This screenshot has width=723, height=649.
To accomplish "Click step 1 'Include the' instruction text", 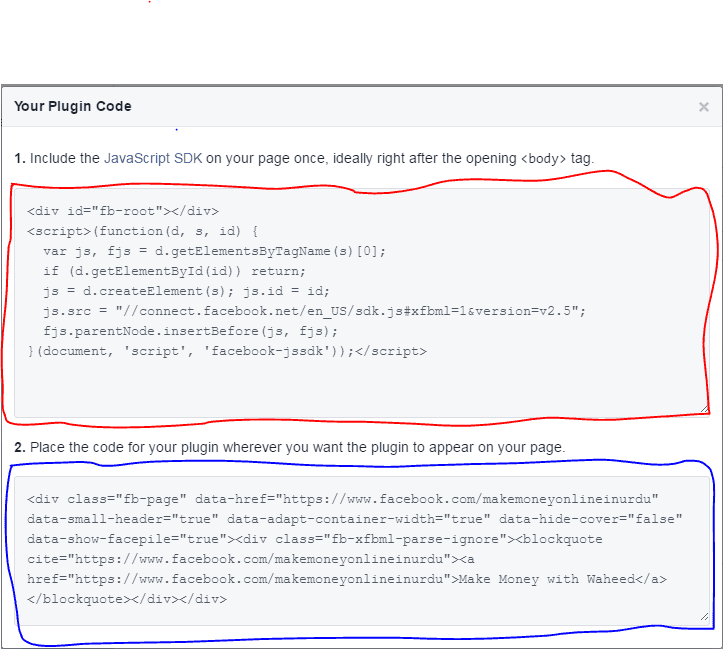I will tap(304, 158).
